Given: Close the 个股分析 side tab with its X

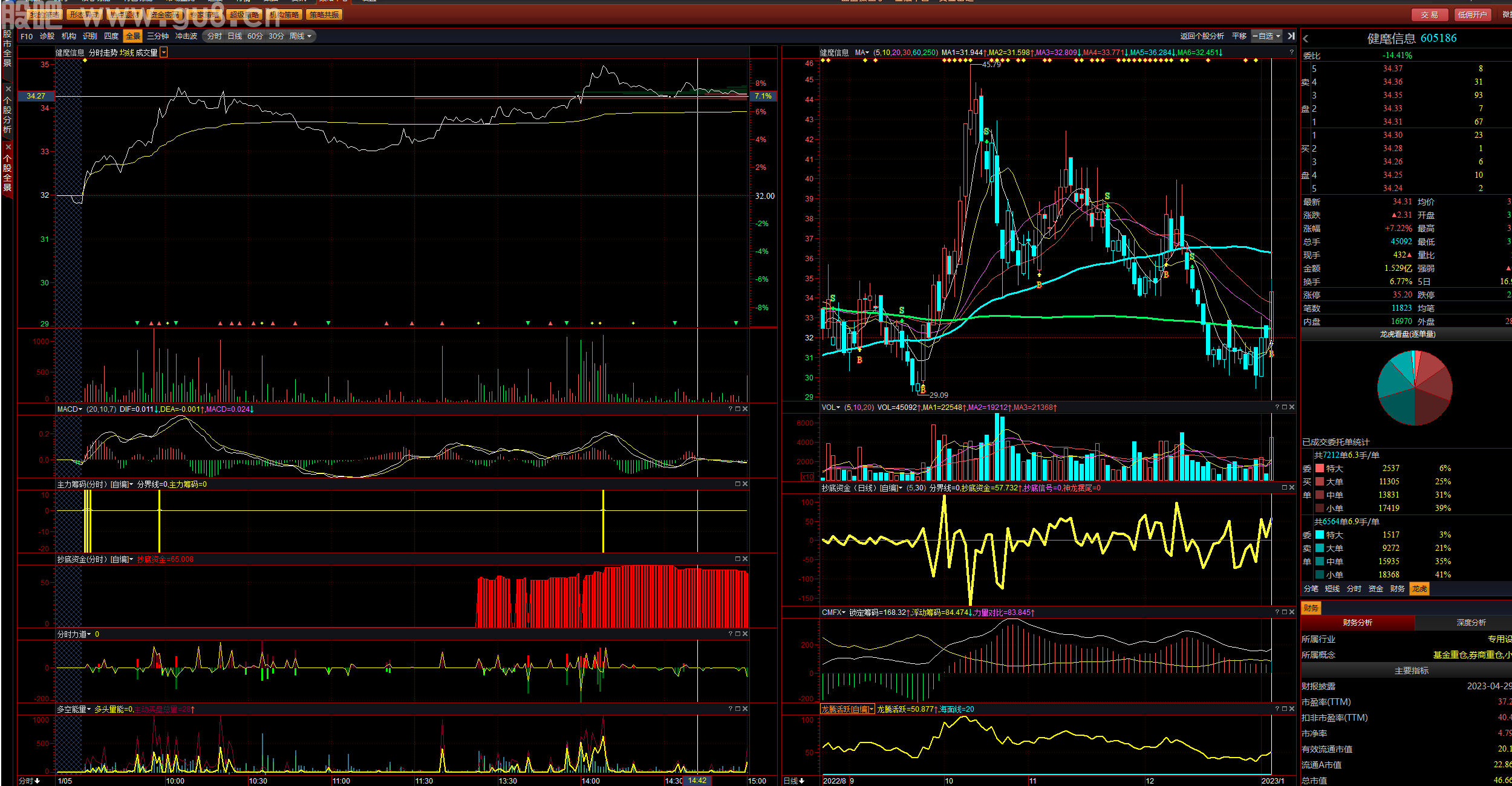Looking at the screenshot, I should click(x=8, y=89).
